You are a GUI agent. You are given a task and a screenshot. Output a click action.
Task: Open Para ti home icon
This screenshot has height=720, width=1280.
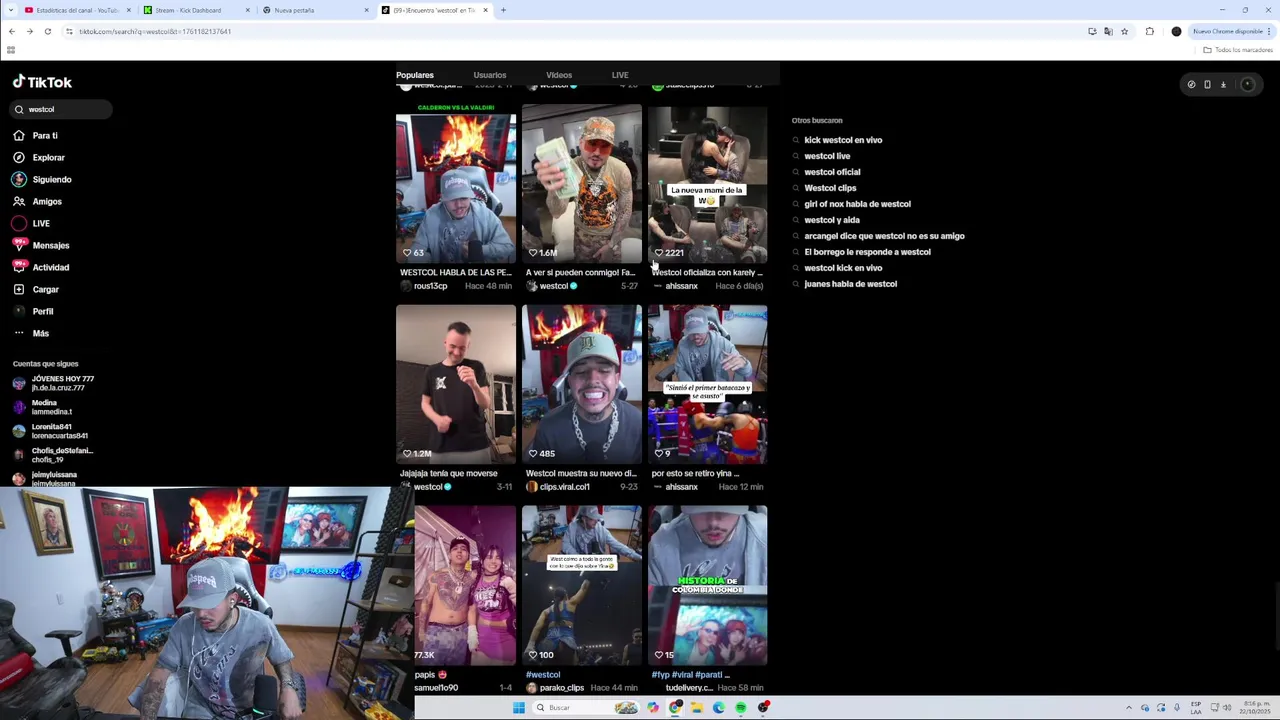19,135
